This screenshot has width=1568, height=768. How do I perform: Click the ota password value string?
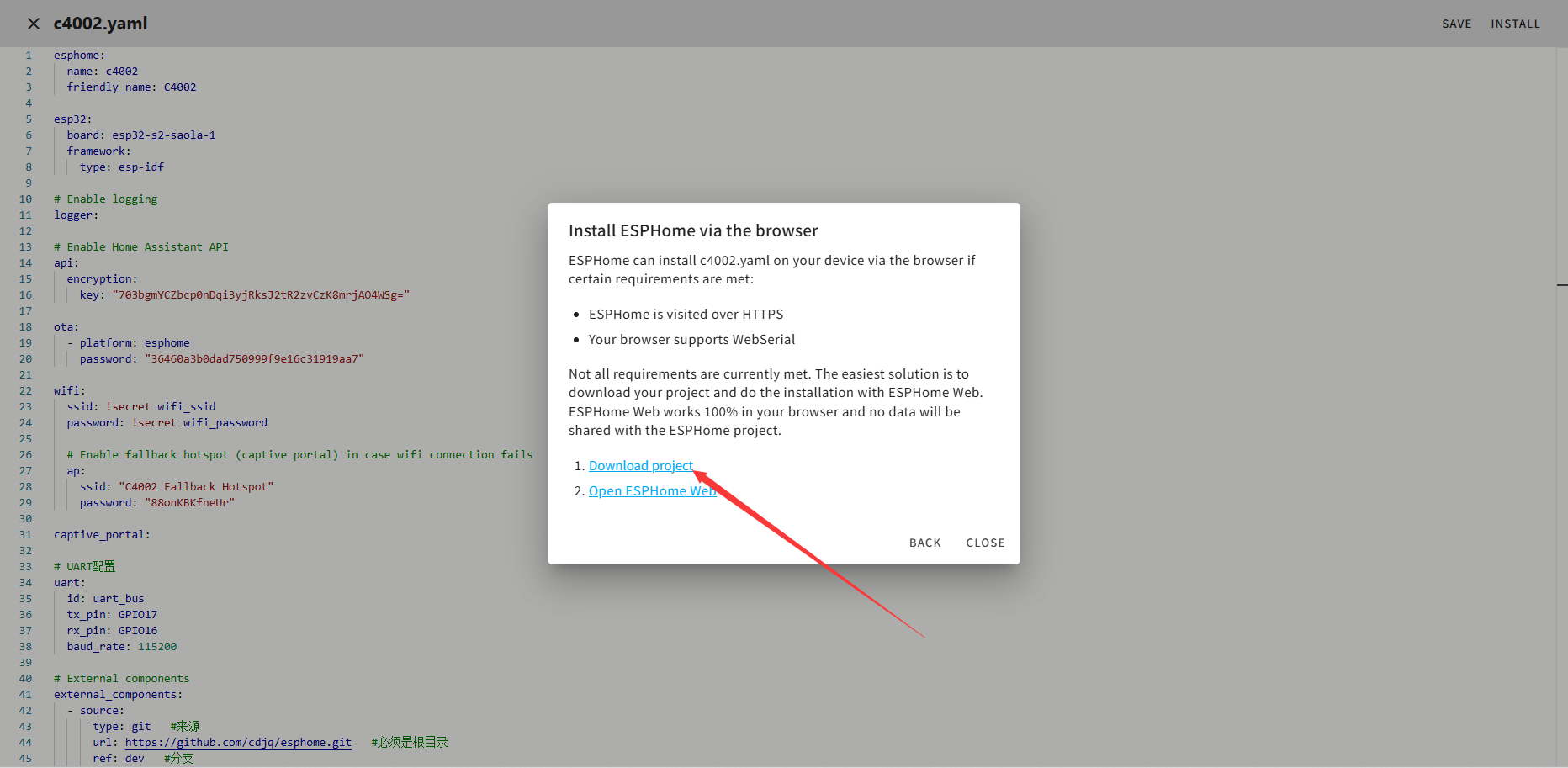pyautogui.click(x=254, y=359)
